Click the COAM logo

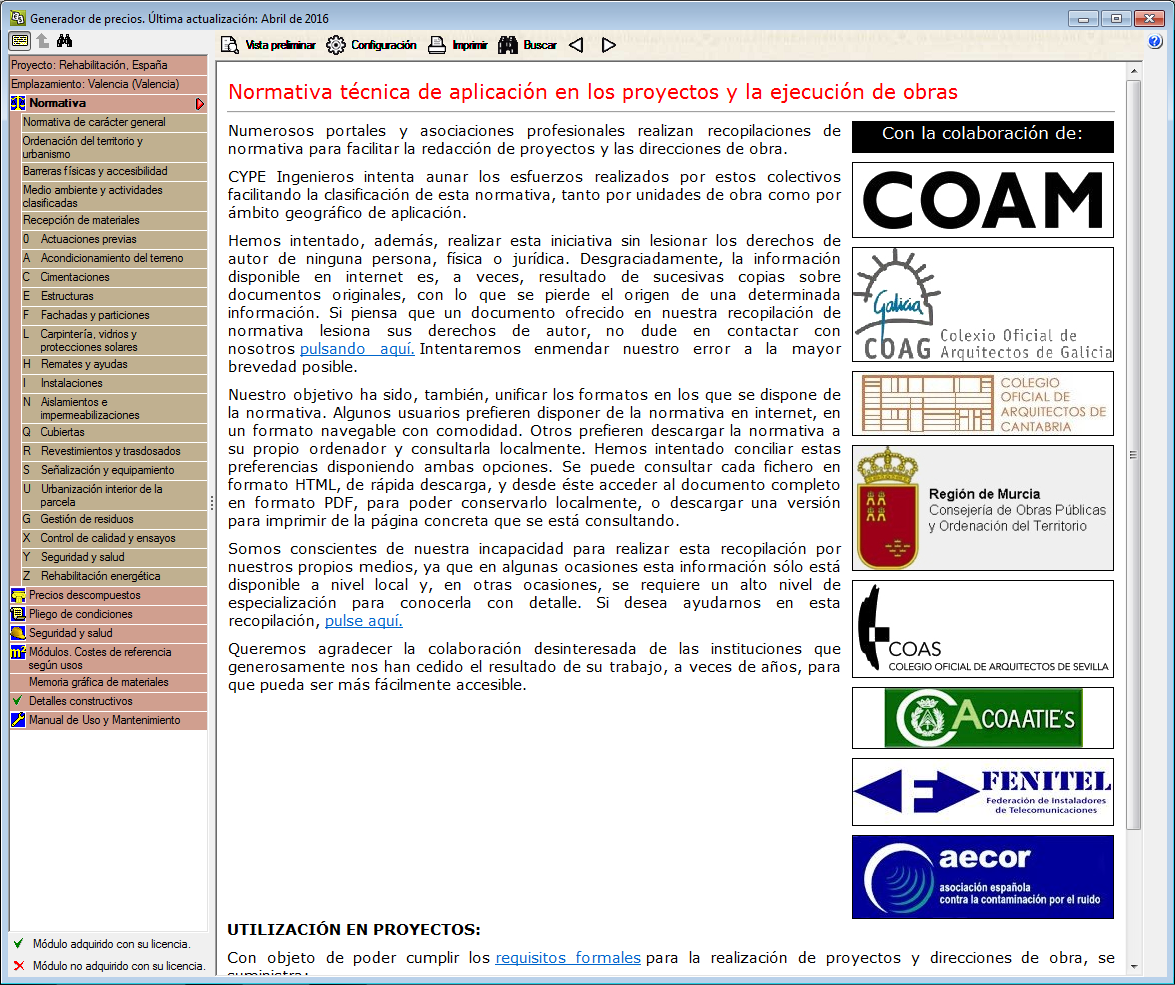pos(982,200)
